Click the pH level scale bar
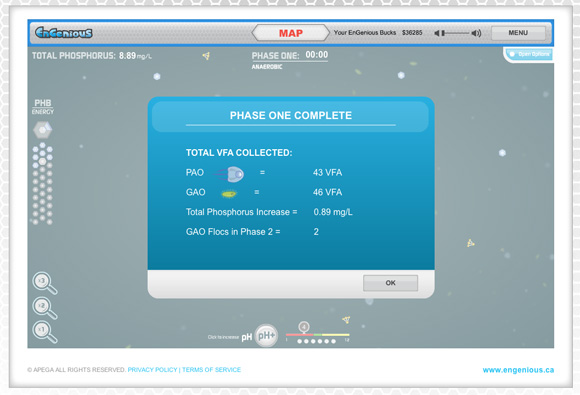This screenshot has height=395, width=580. click(x=317, y=335)
